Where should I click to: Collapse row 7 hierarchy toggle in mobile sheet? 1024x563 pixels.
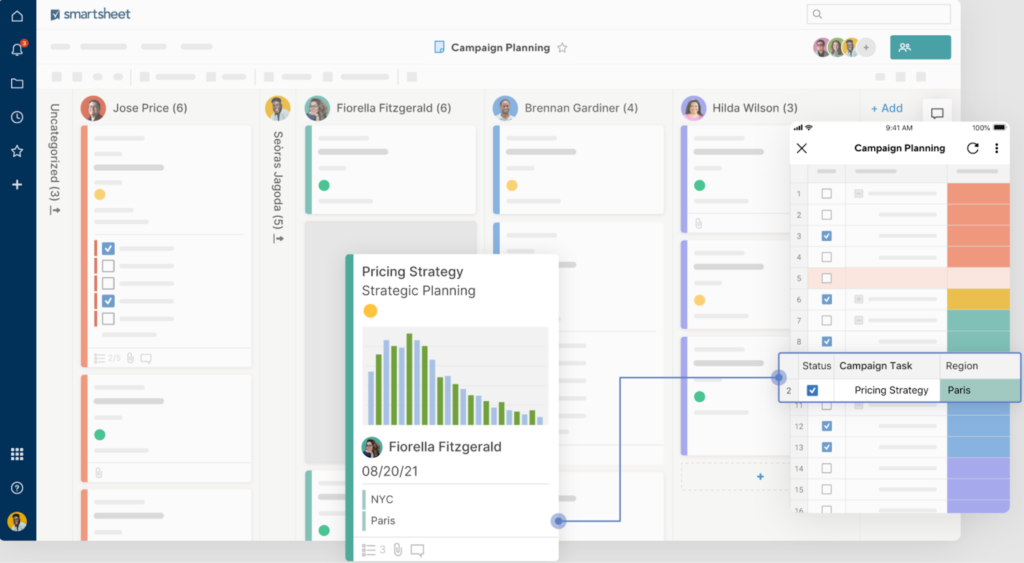click(x=859, y=320)
